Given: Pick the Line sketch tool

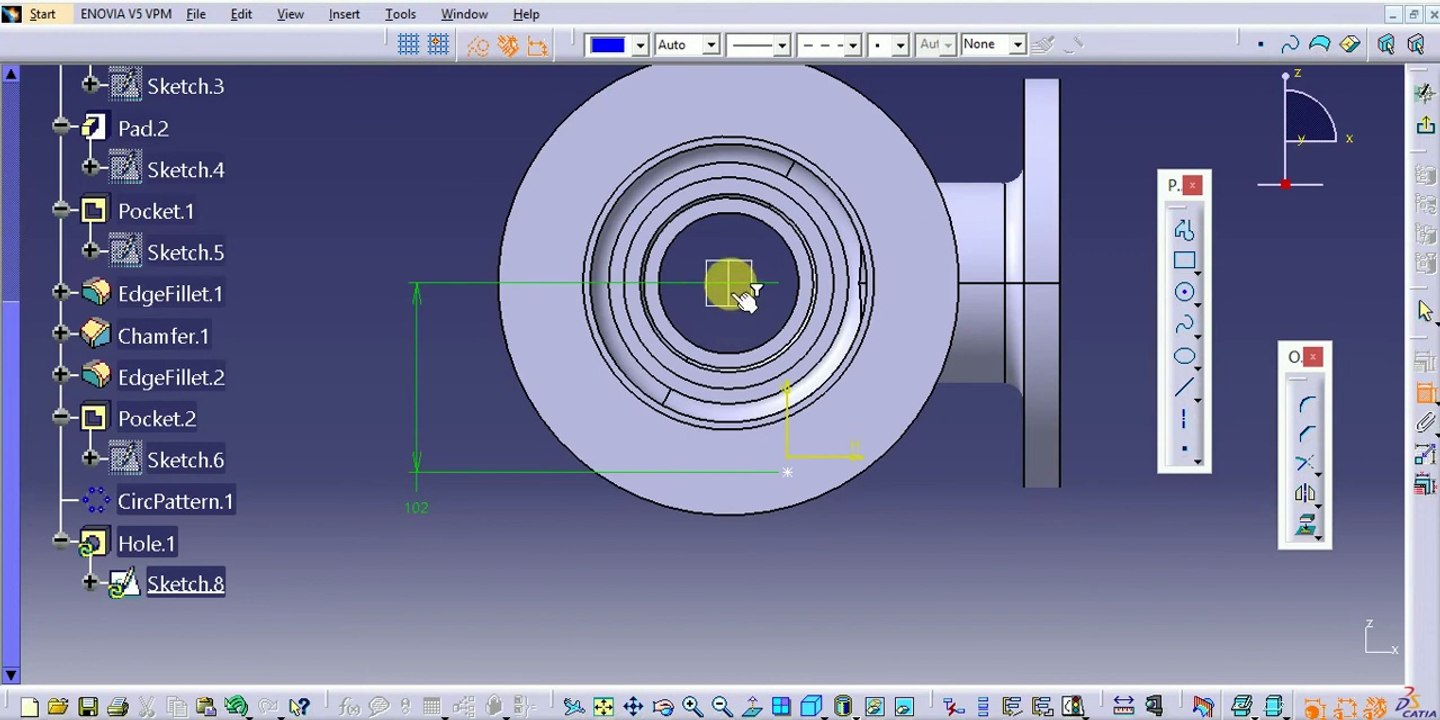Looking at the screenshot, I should point(1184,387).
